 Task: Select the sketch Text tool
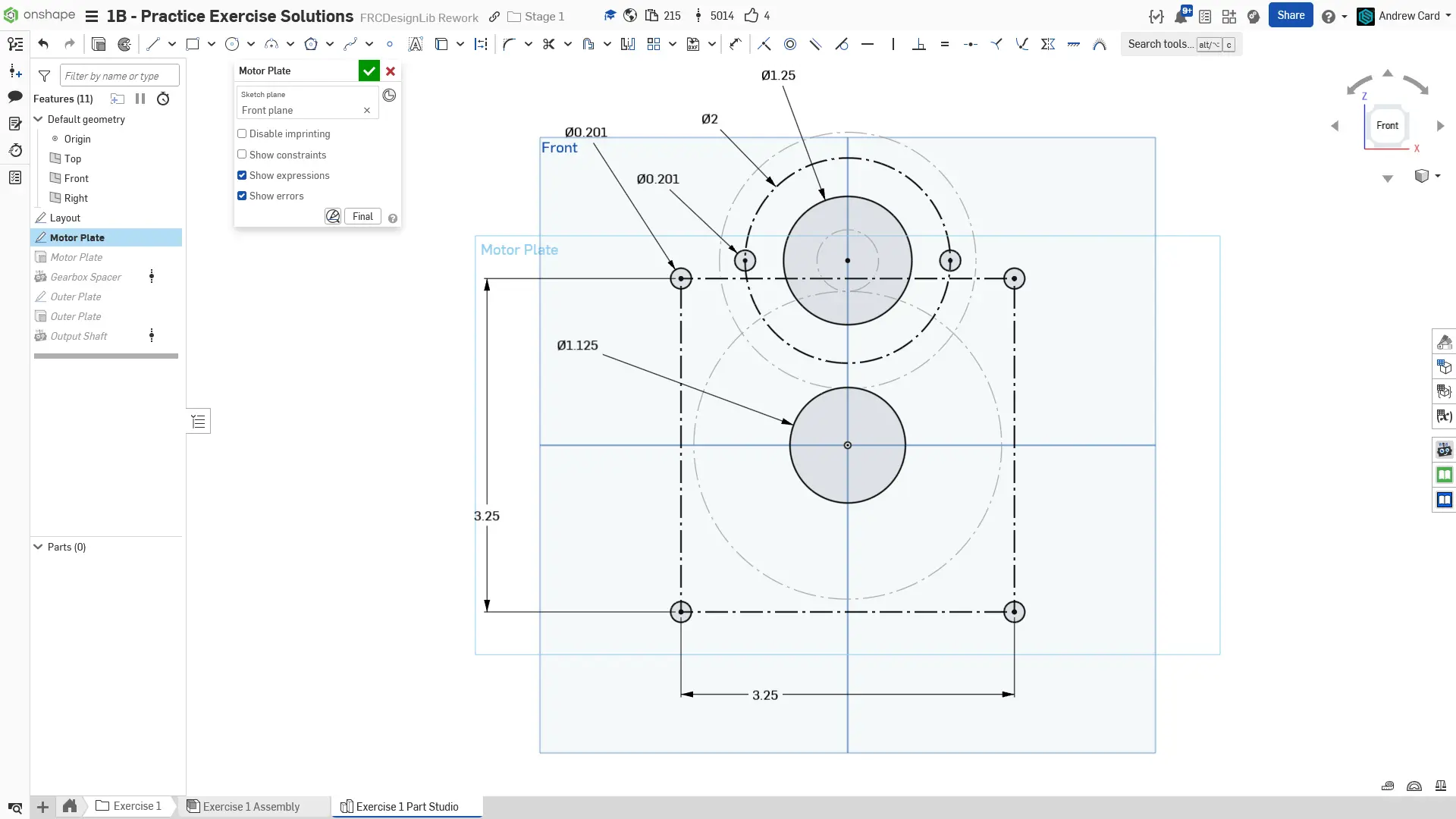(x=415, y=44)
